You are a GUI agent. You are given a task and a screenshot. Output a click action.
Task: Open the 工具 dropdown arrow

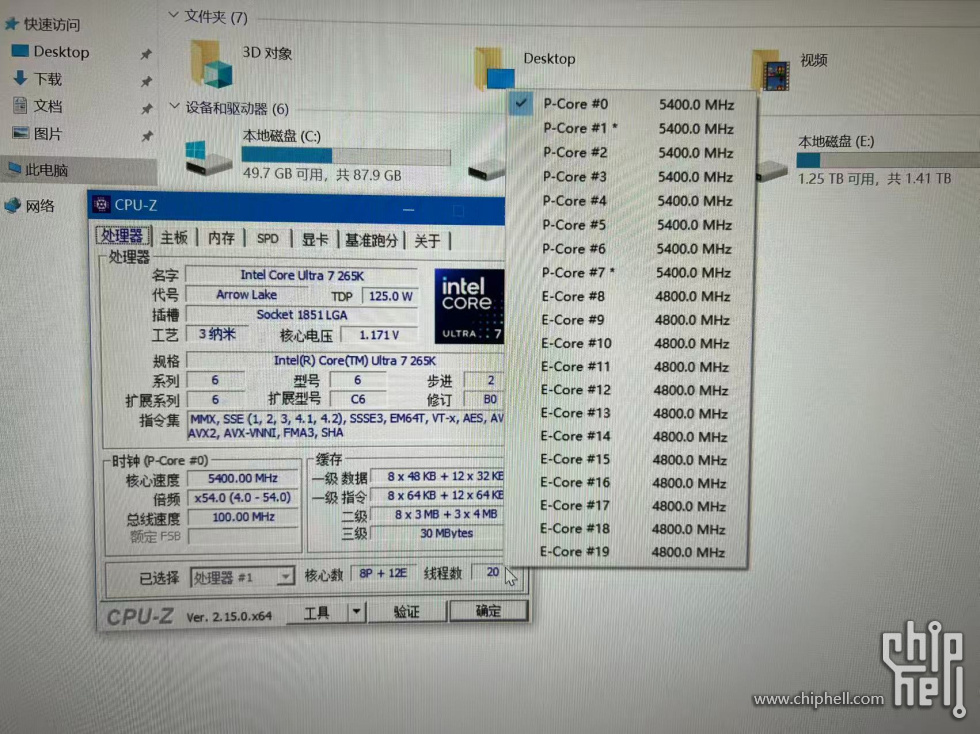click(x=357, y=612)
